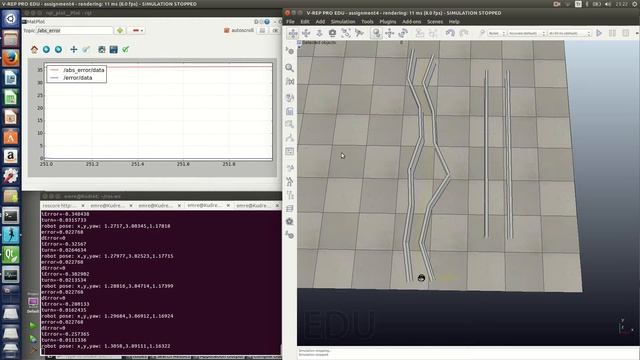Open Firefox from the Ubuntu launcher
The image size is (640, 360).
(x=11, y=58)
